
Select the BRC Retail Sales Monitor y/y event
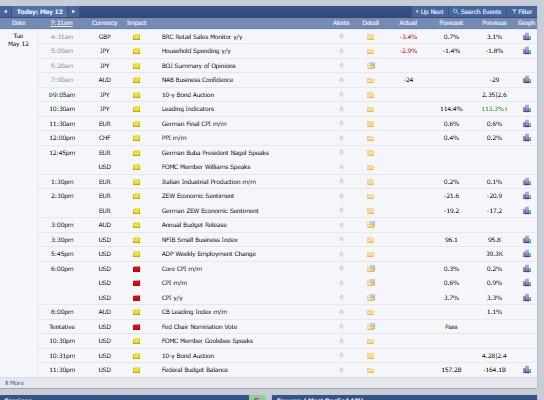tap(202, 37)
